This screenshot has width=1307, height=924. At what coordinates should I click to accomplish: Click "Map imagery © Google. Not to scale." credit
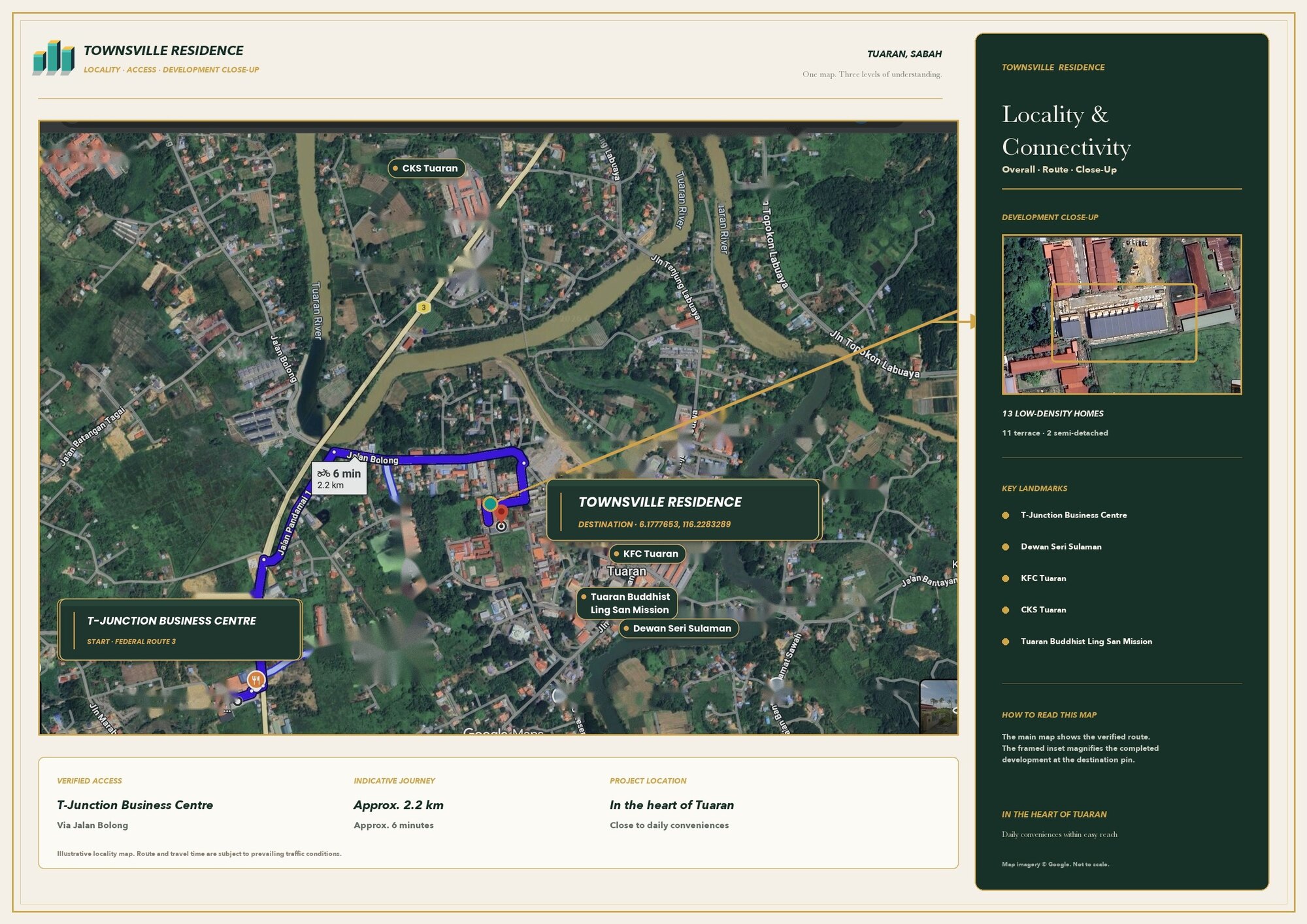click(1055, 865)
